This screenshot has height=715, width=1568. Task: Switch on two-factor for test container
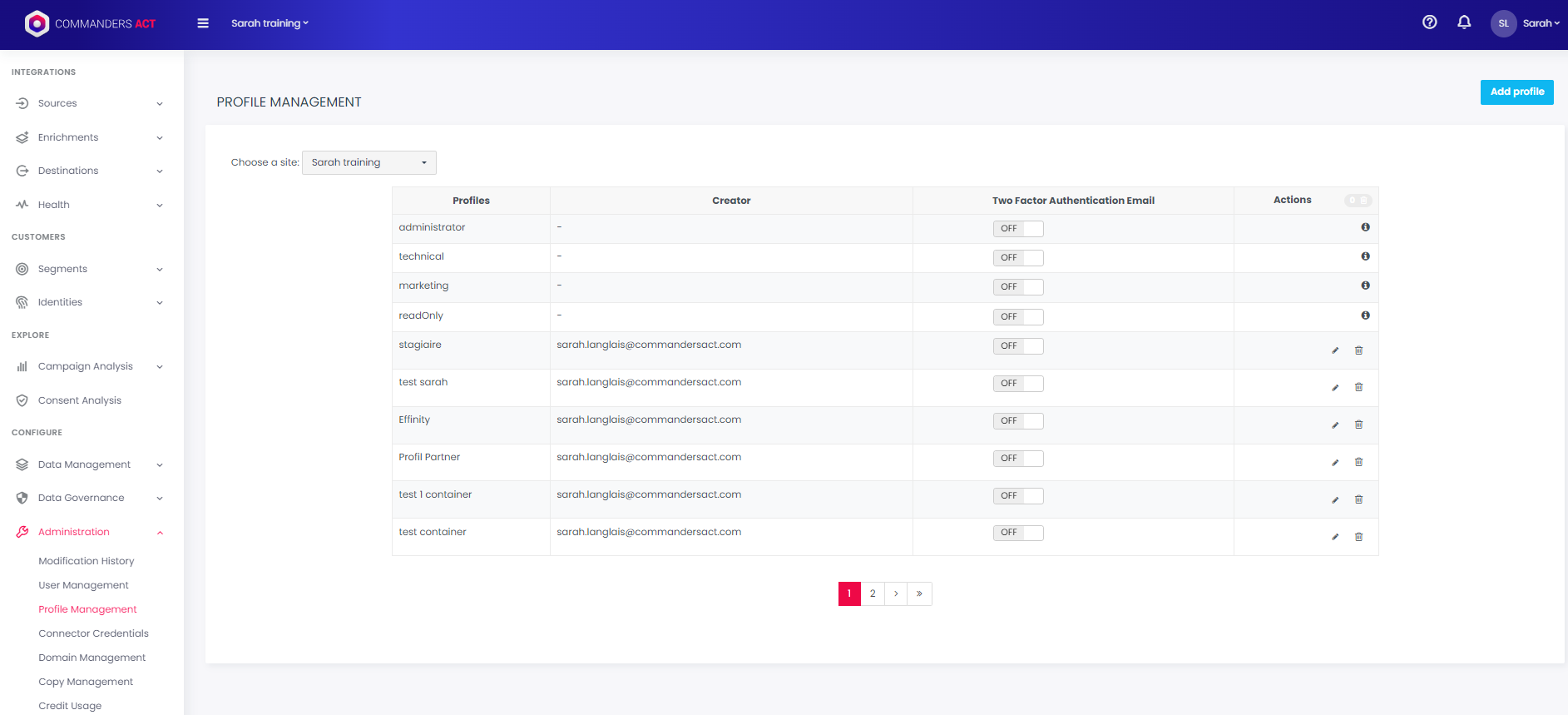(x=1017, y=533)
